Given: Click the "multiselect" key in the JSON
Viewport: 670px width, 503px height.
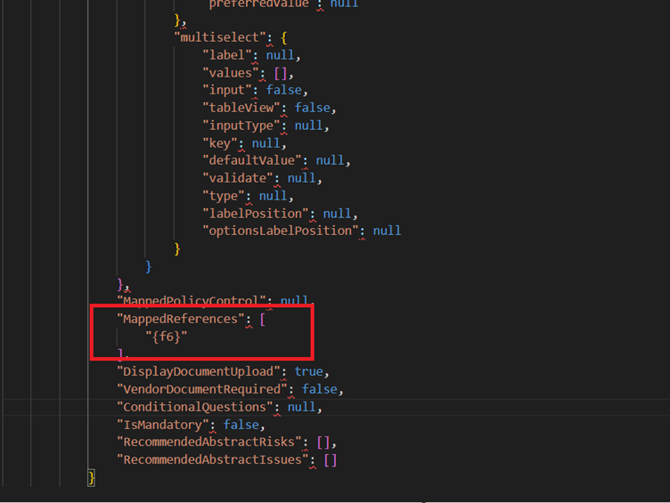Looking at the screenshot, I should pos(215,38).
